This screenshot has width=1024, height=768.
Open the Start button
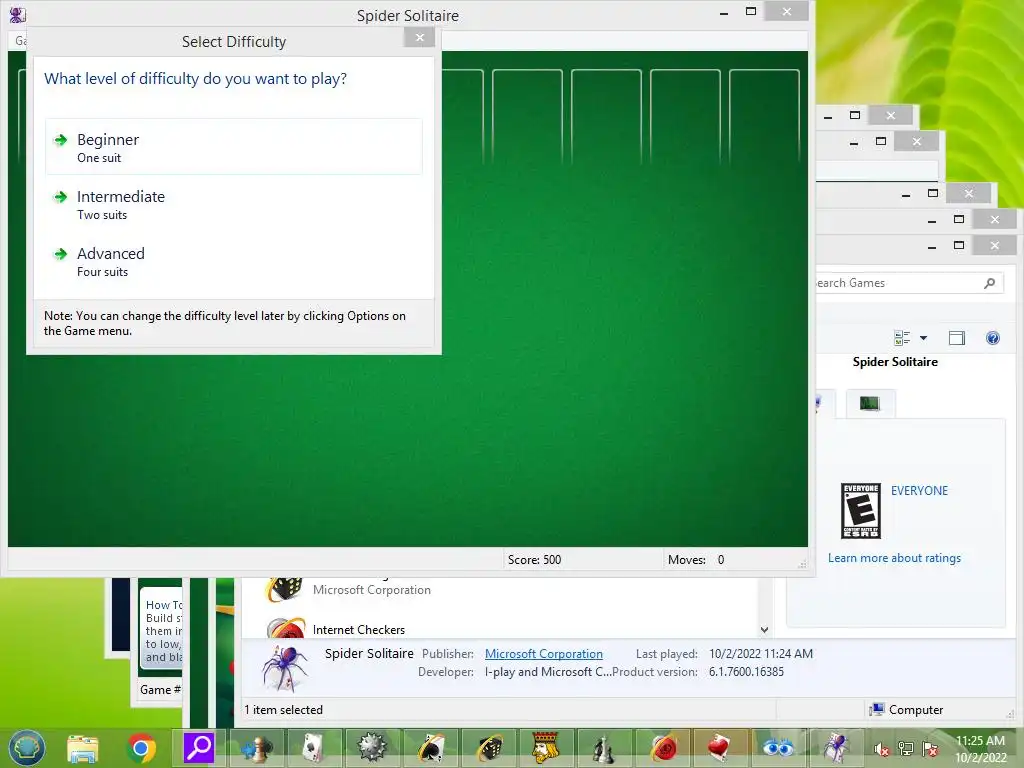(x=27, y=748)
